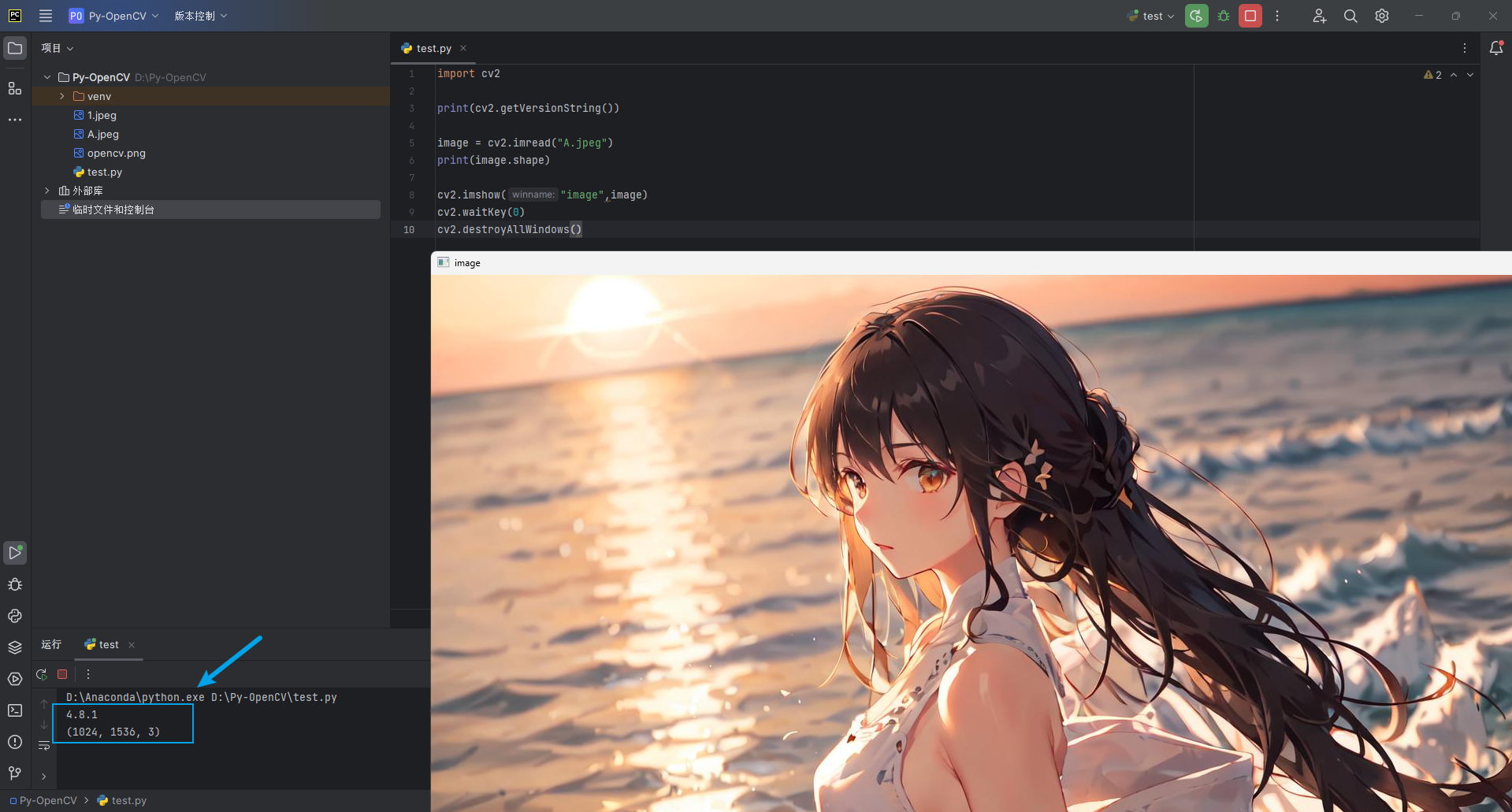
Task: Click the Stop square in the Run panel toolbar
Action: click(x=62, y=674)
